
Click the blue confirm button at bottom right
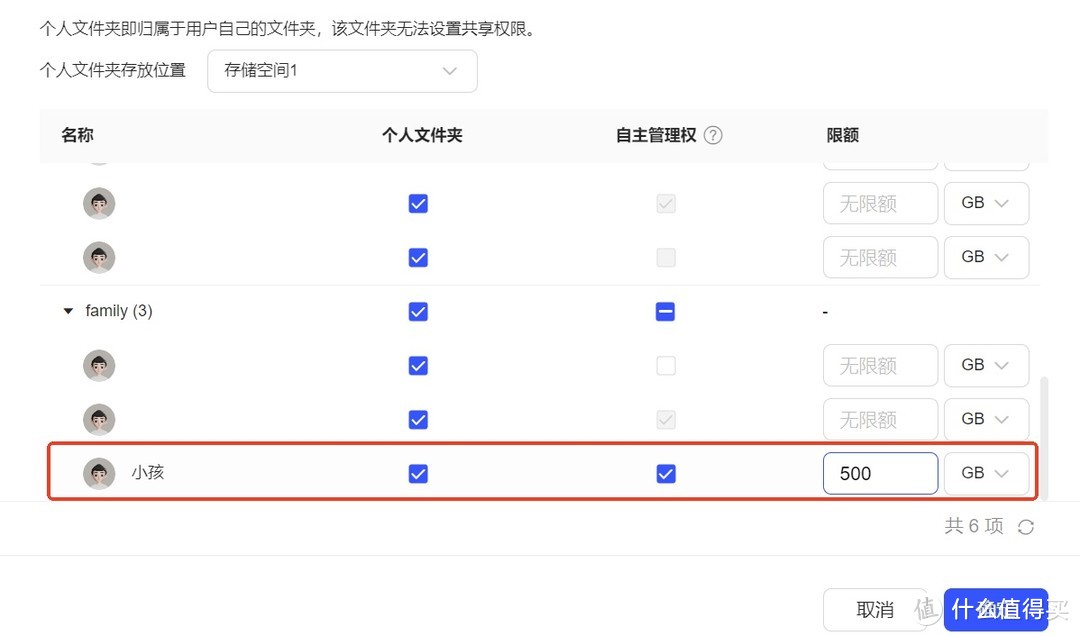point(996,609)
